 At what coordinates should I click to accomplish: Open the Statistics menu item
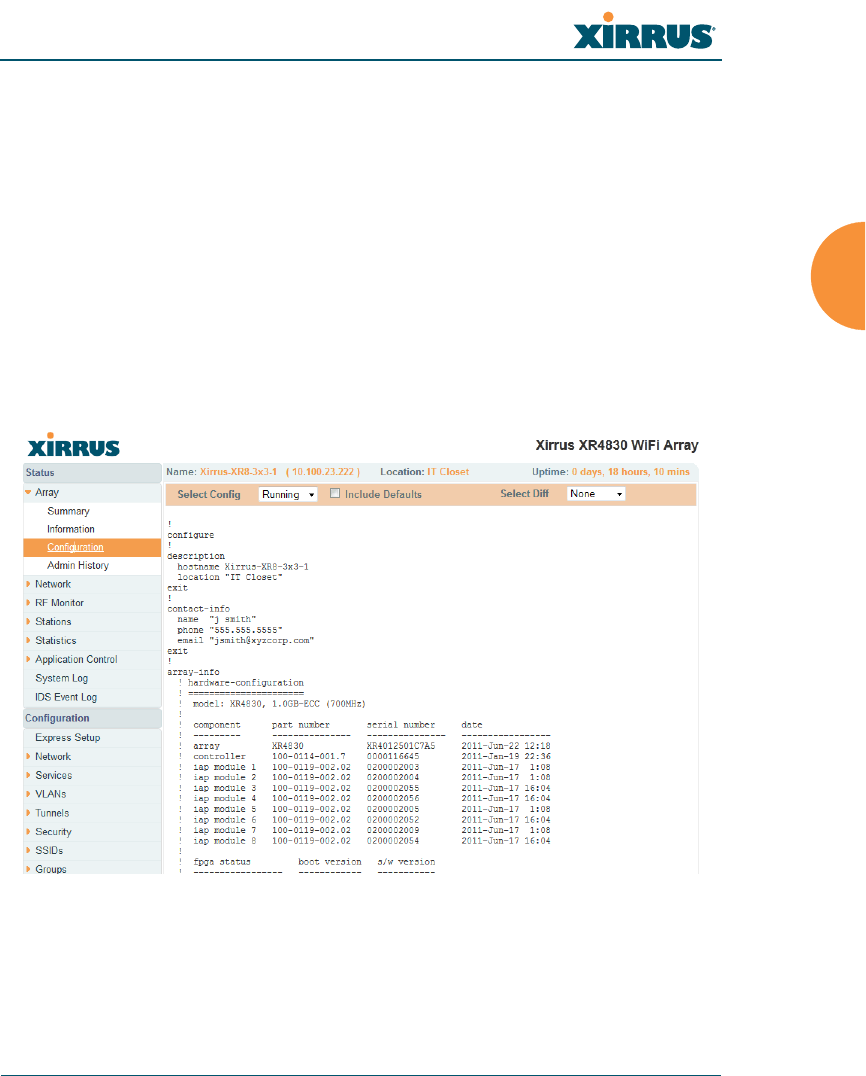[x=56, y=640]
